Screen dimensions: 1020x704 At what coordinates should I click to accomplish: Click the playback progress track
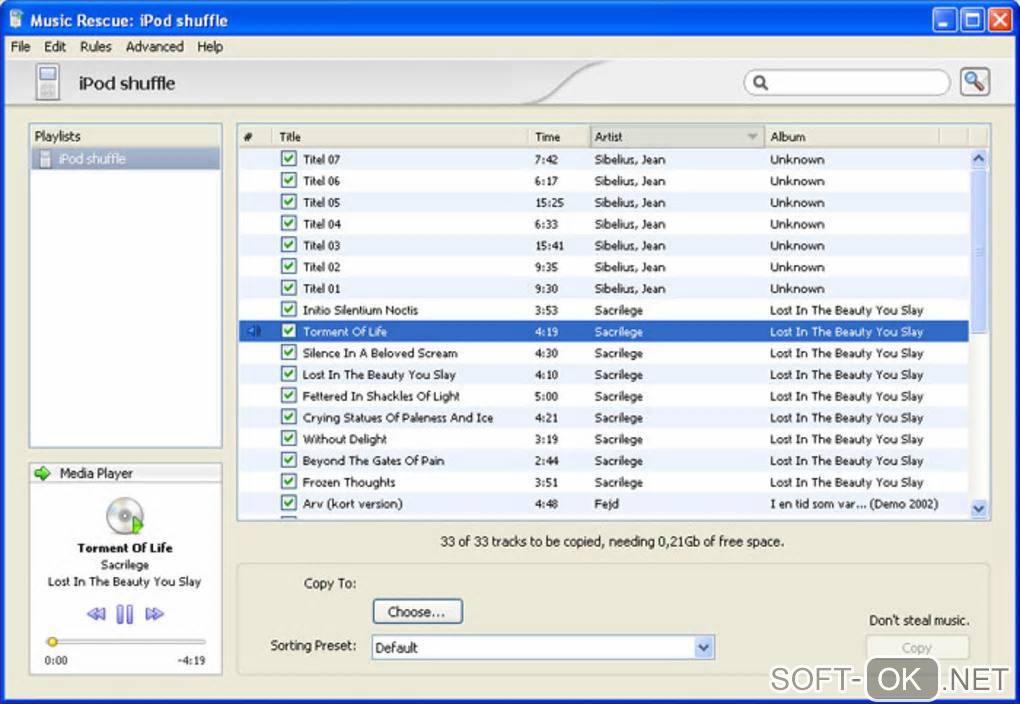(x=126, y=642)
